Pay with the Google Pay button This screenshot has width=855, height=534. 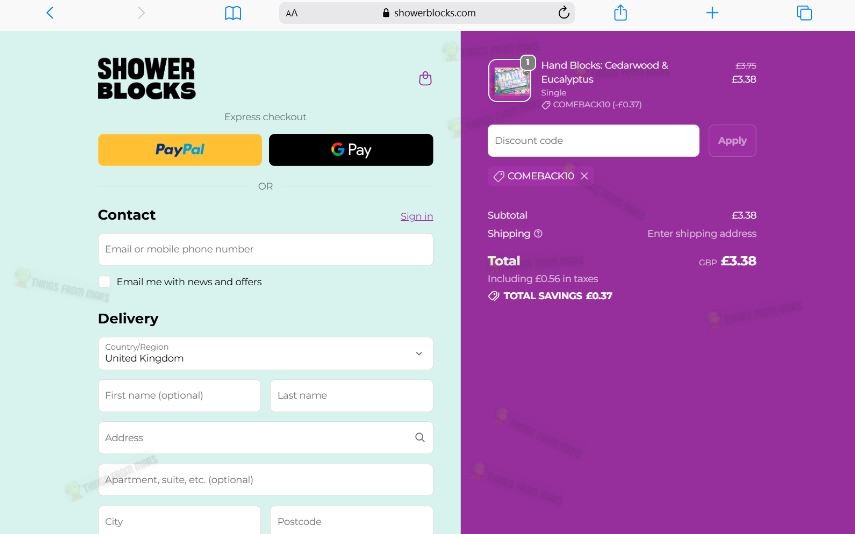[x=351, y=149]
